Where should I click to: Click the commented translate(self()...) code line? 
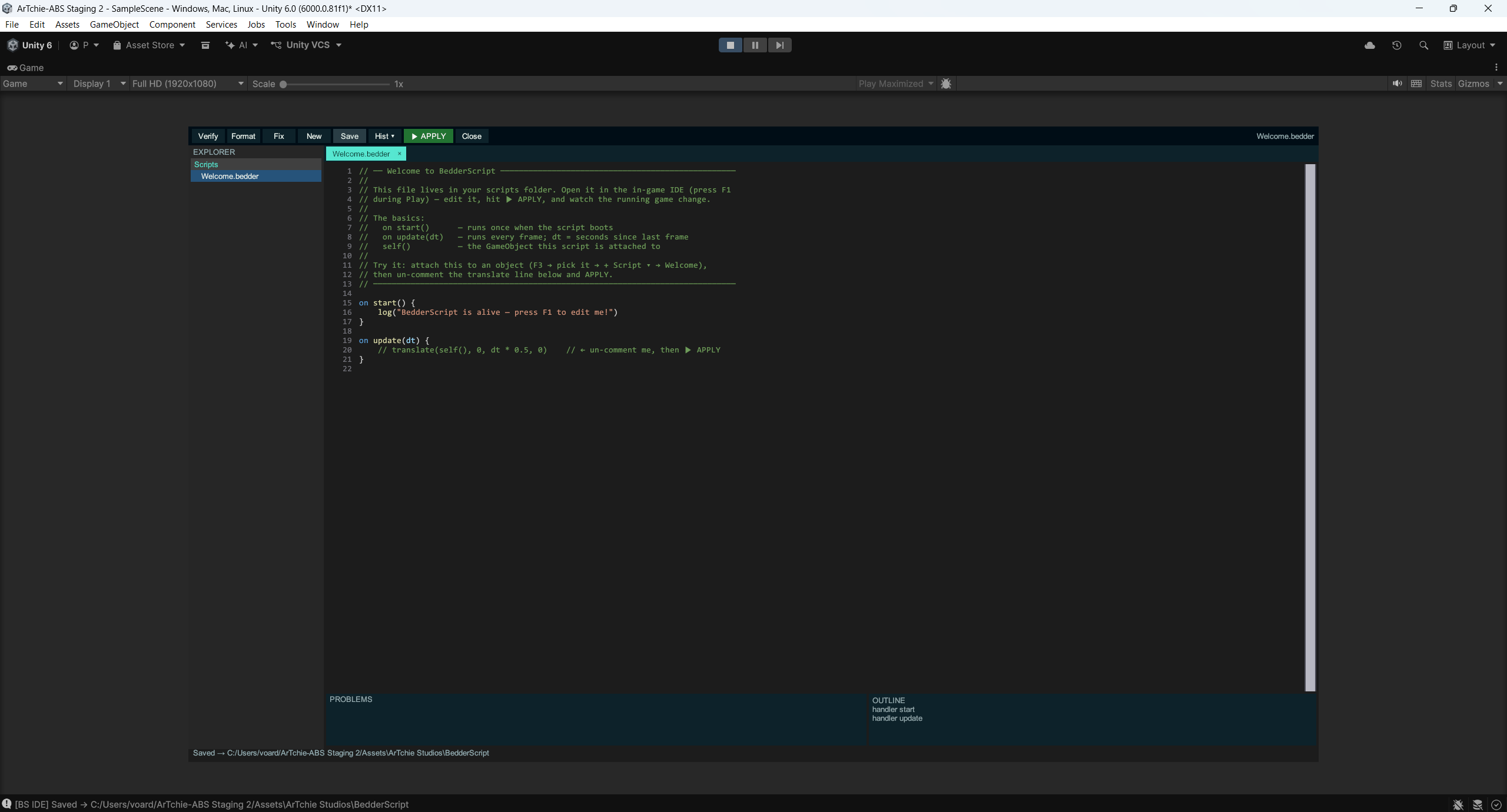point(549,350)
